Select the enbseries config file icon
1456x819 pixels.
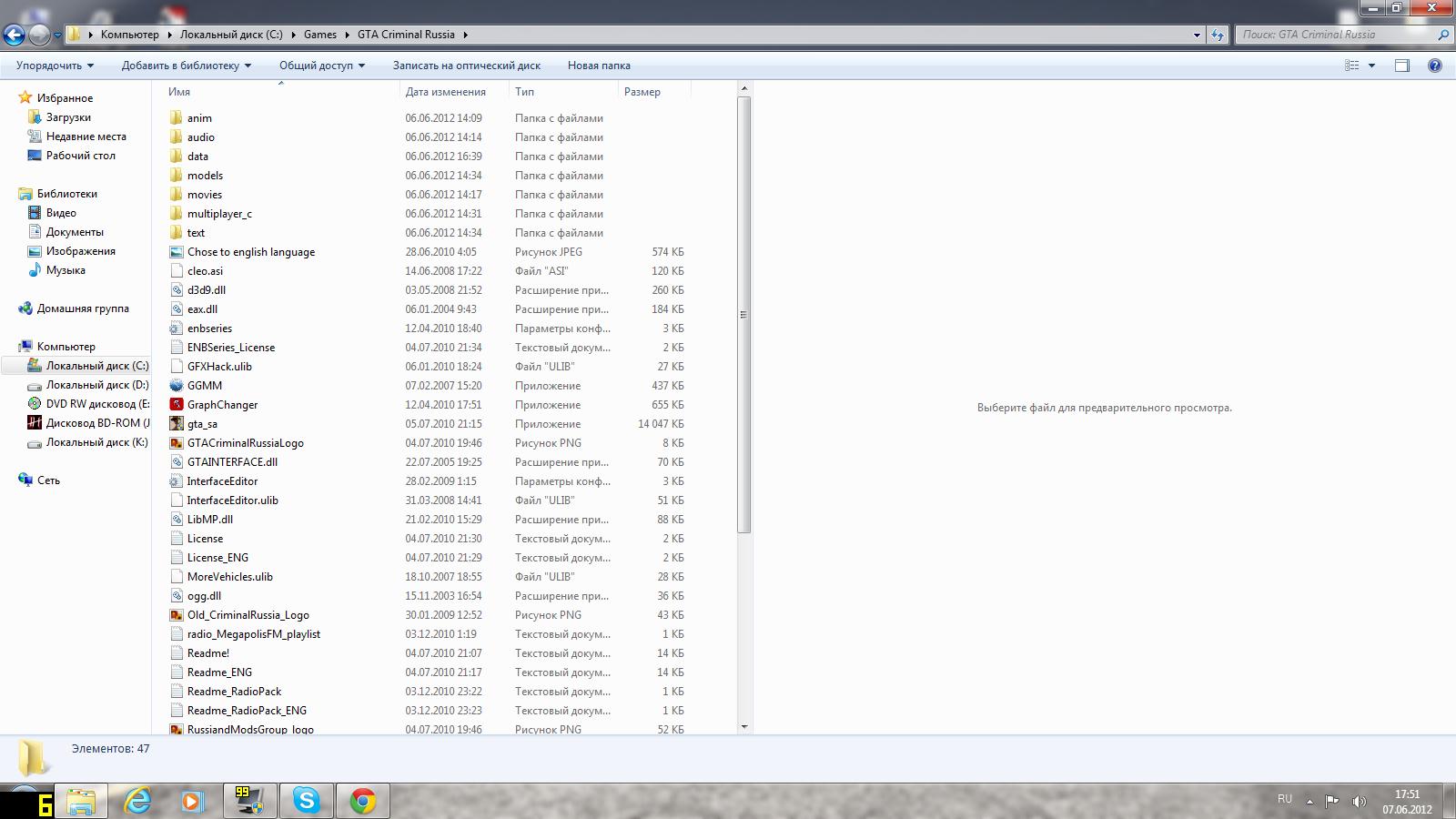[x=177, y=329]
